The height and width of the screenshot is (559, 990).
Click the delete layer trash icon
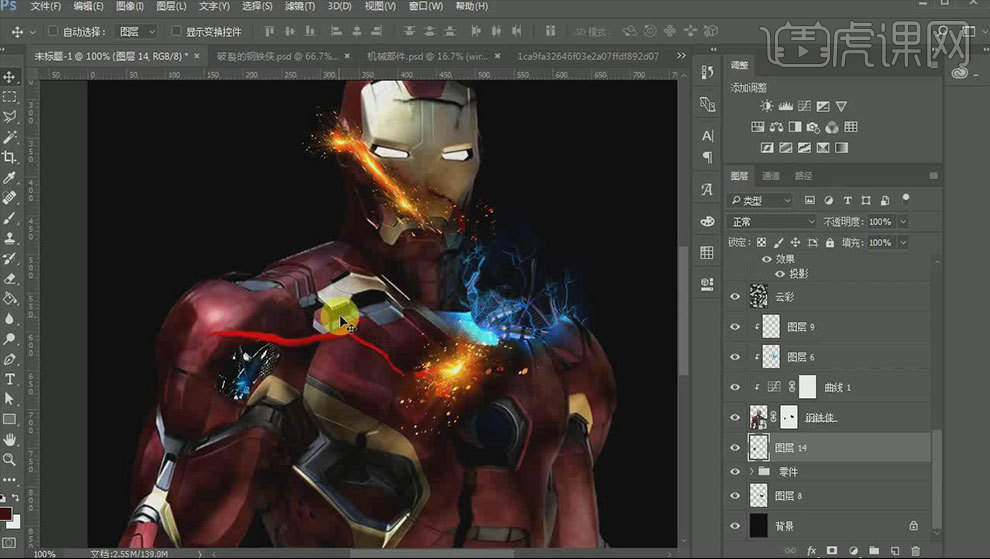pos(915,550)
